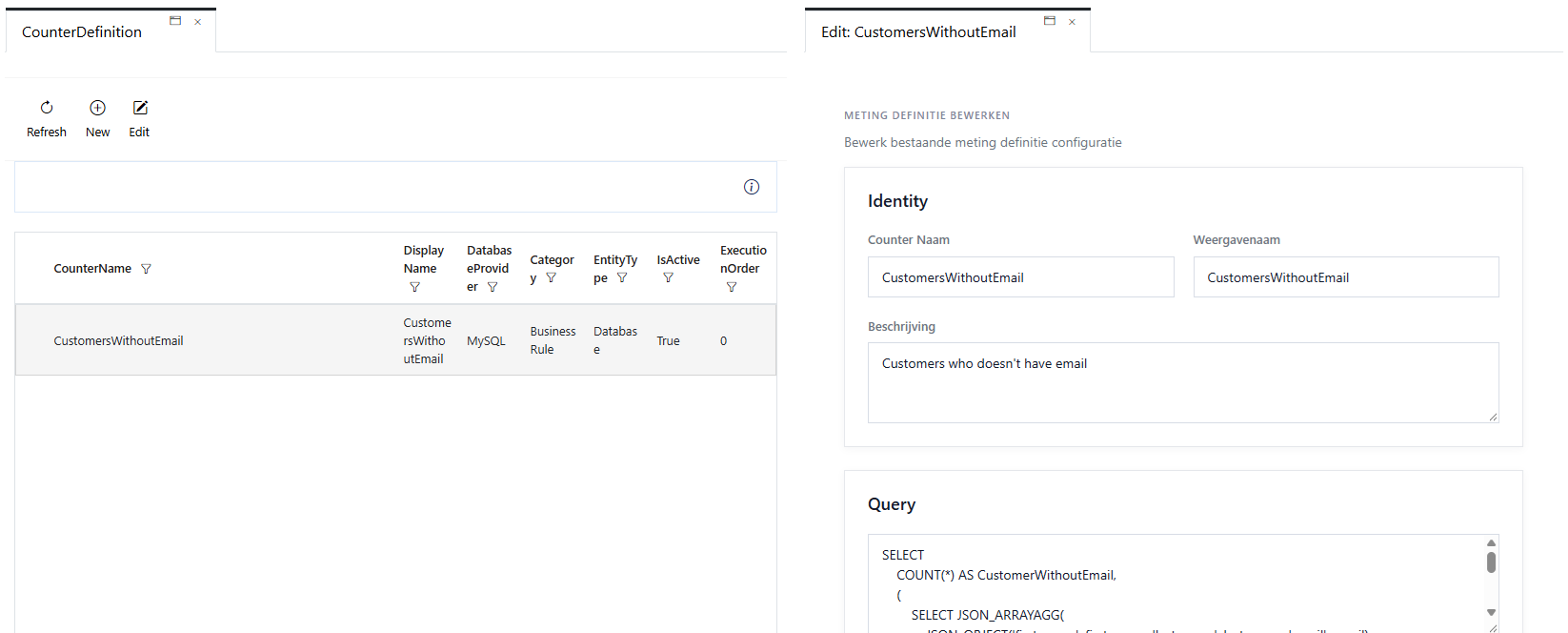Filter the DatabaseProvider column
This screenshot has width=1568, height=633.
(493, 287)
